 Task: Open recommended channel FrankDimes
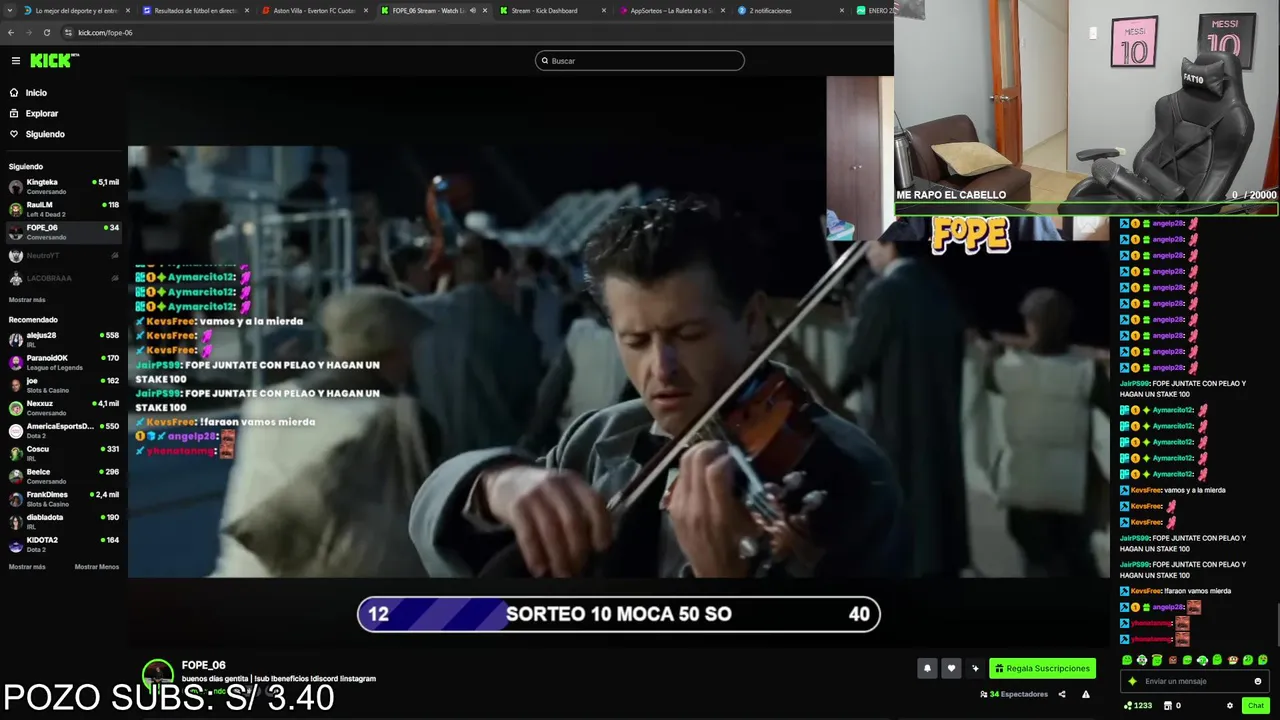click(63, 499)
